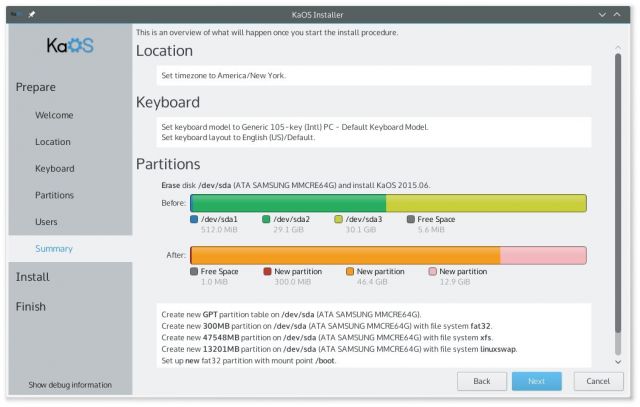Select the Welcome step in sidebar
This screenshot has height=407, width=640.
click(x=54, y=115)
